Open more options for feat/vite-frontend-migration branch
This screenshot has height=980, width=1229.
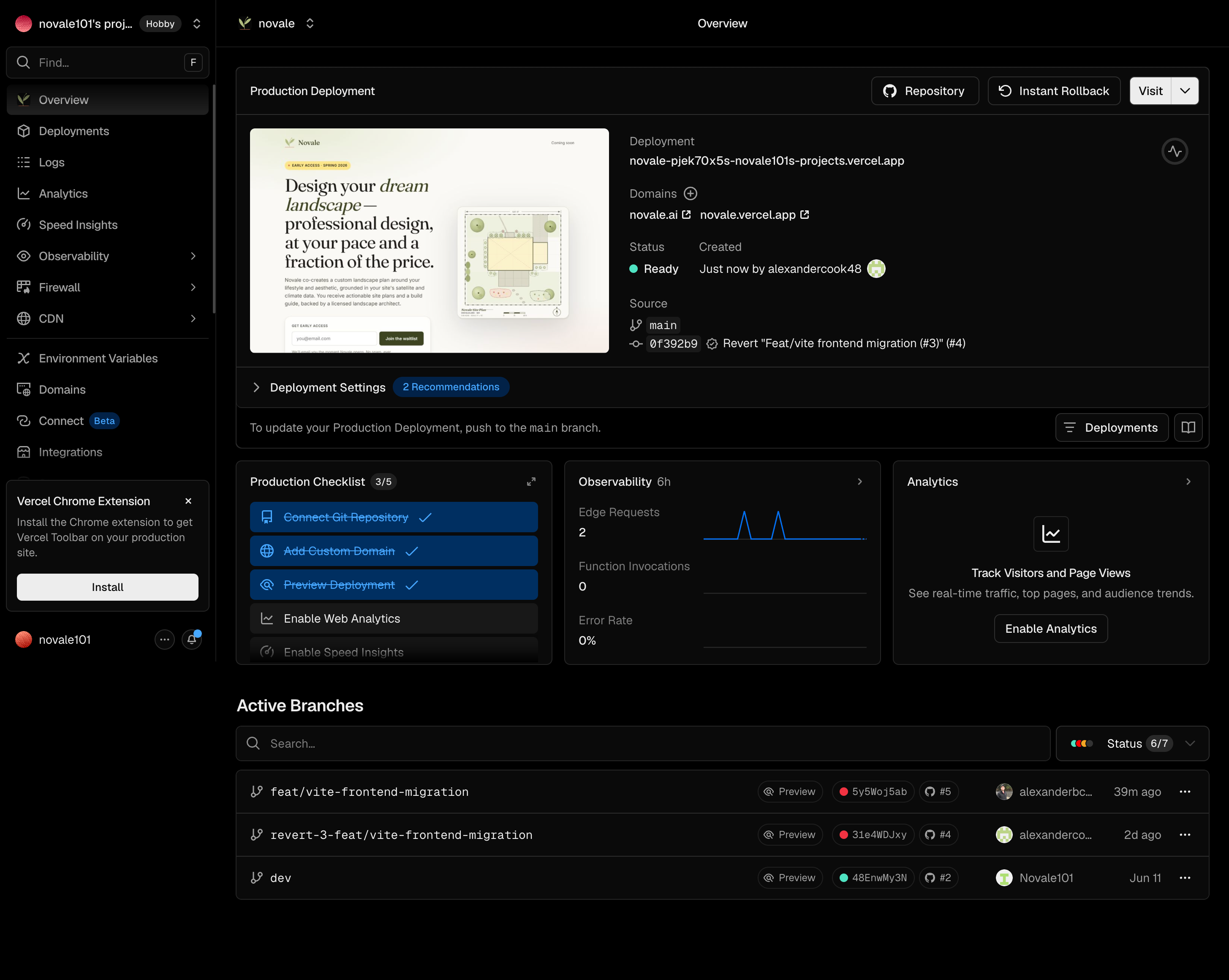(1185, 791)
